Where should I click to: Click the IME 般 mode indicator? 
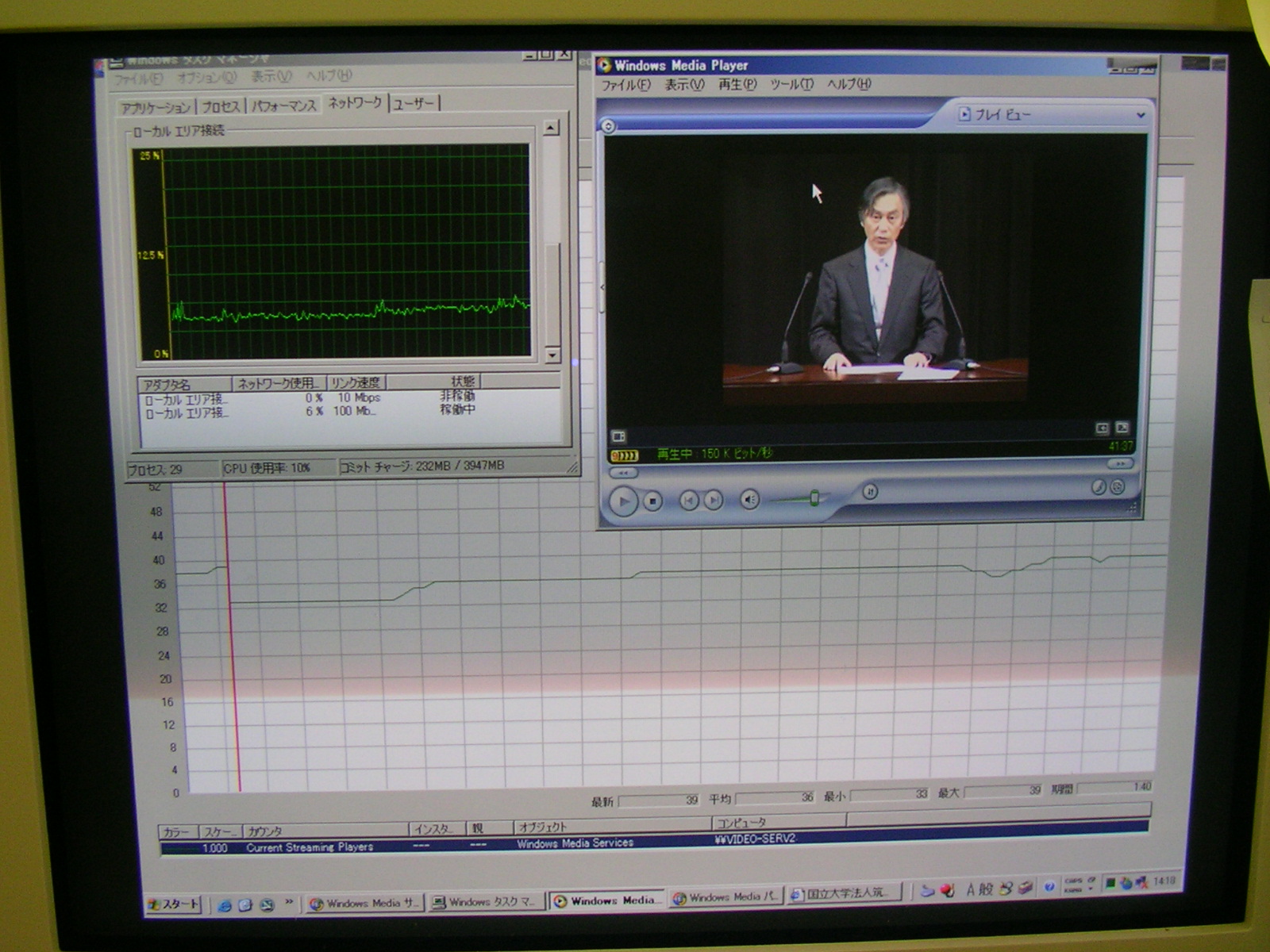click(987, 889)
